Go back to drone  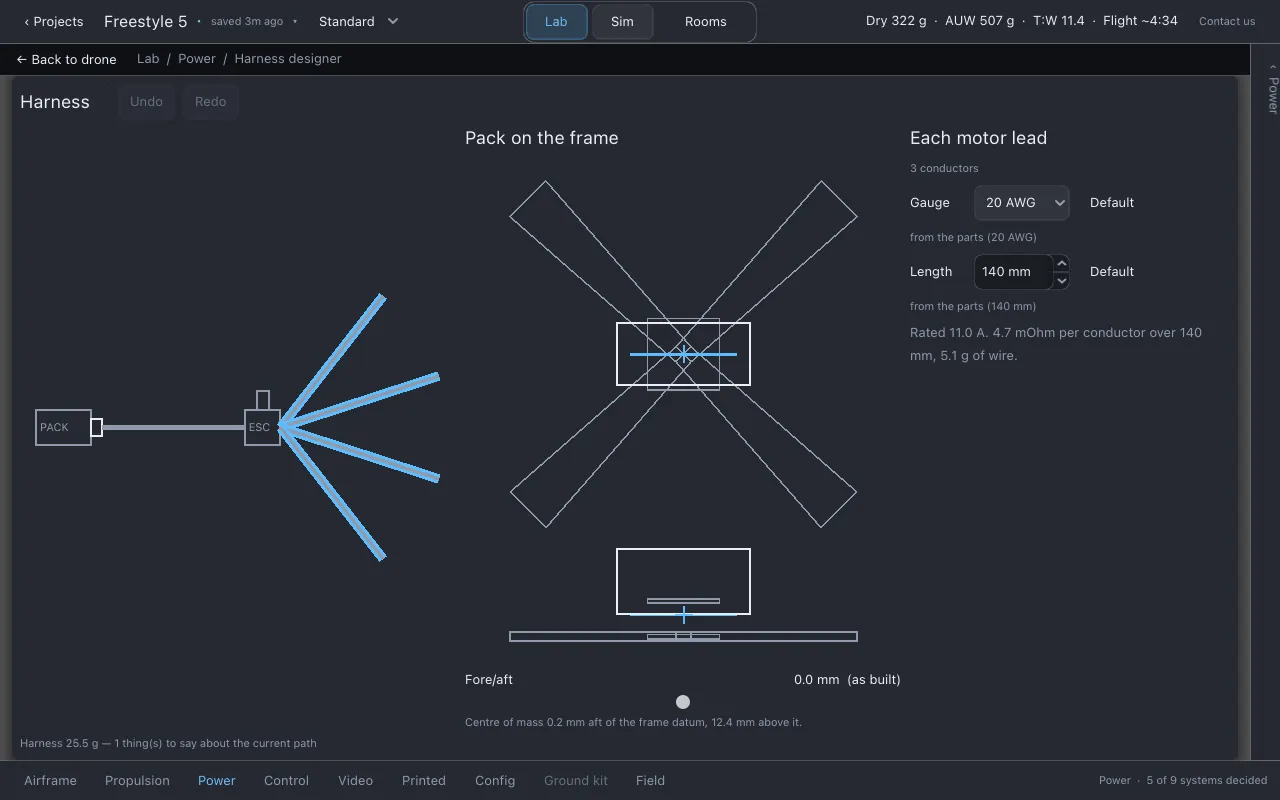tap(66, 59)
